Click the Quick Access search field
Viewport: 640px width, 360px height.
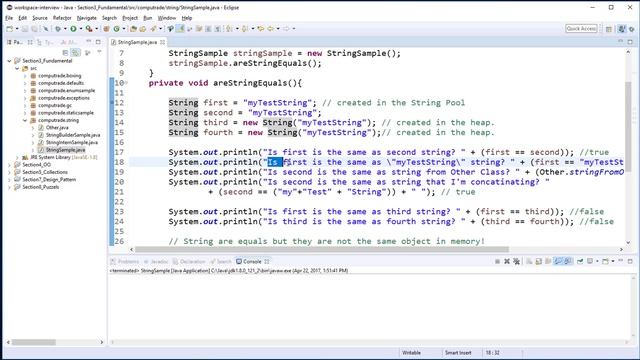coord(582,29)
